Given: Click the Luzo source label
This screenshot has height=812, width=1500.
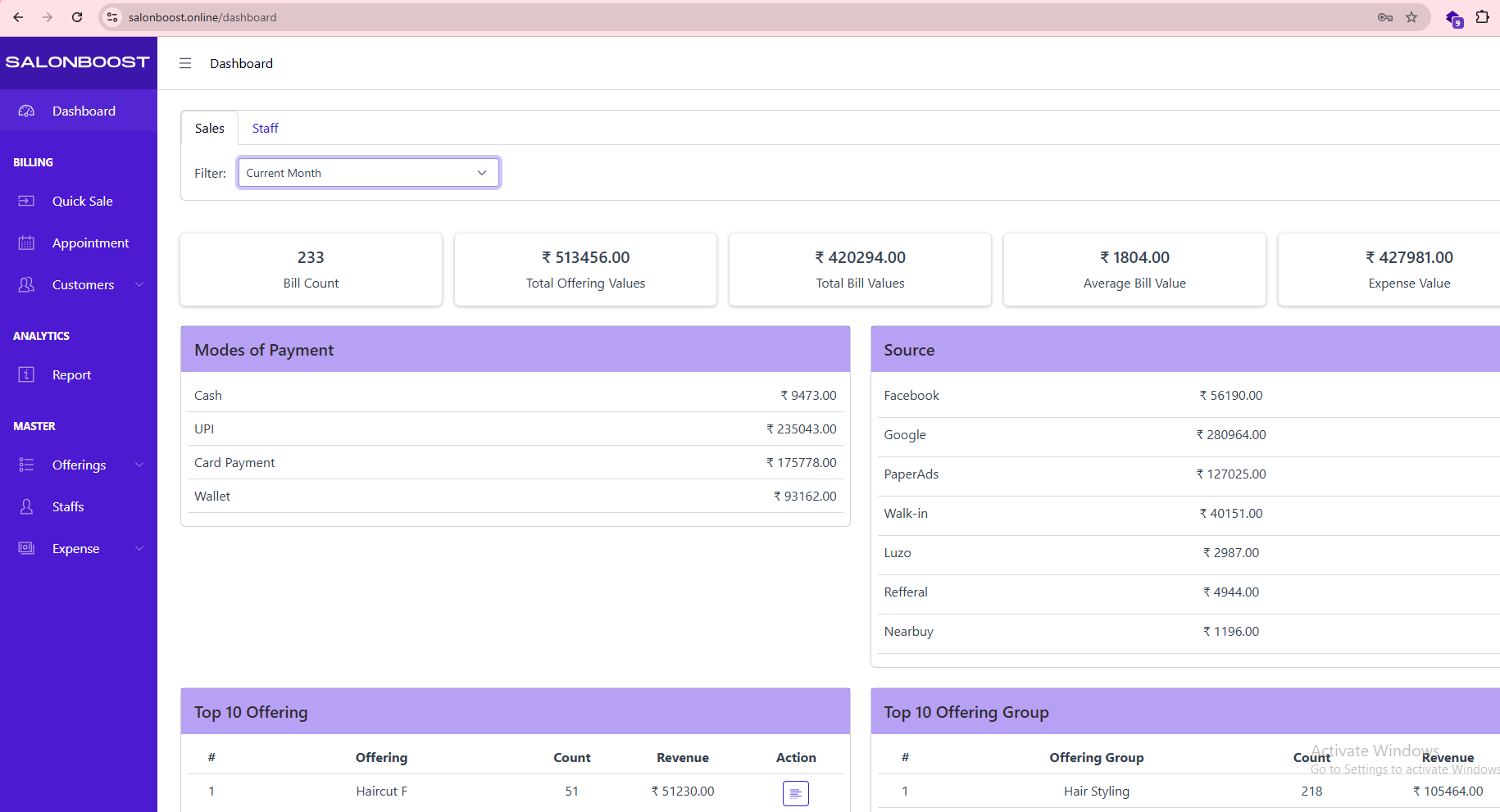Looking at the screenshot, I should point(898,552).
